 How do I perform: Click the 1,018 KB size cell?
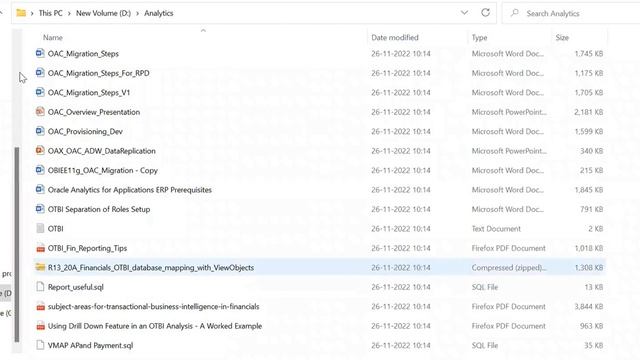tap(588, 248)
